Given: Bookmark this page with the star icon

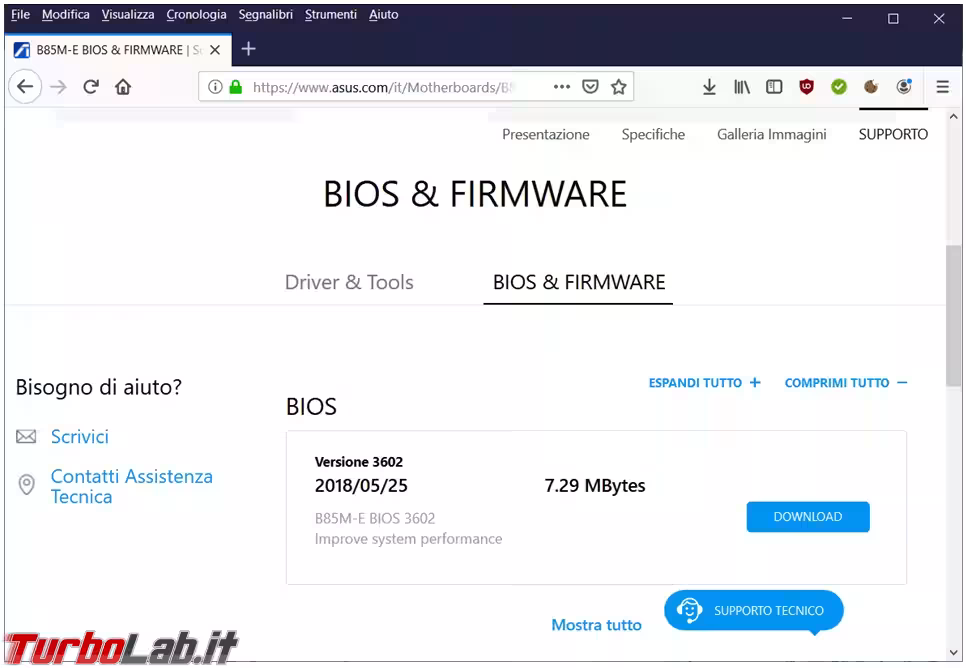Looking at the screenshot, I should point(619,87).
